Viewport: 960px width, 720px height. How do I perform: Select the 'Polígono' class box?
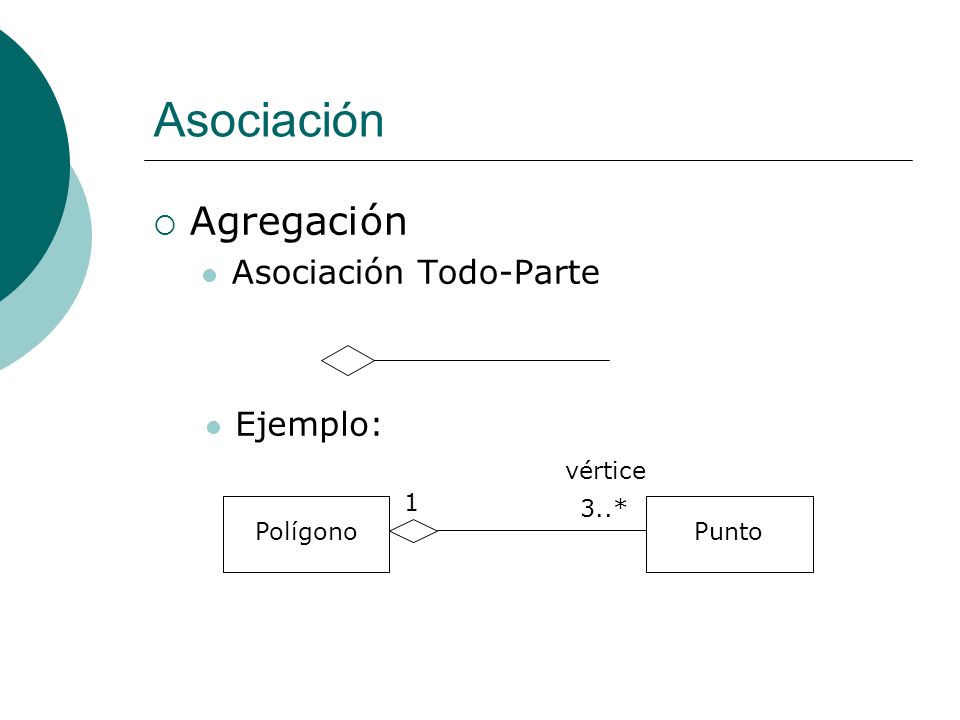click(306, 534)
